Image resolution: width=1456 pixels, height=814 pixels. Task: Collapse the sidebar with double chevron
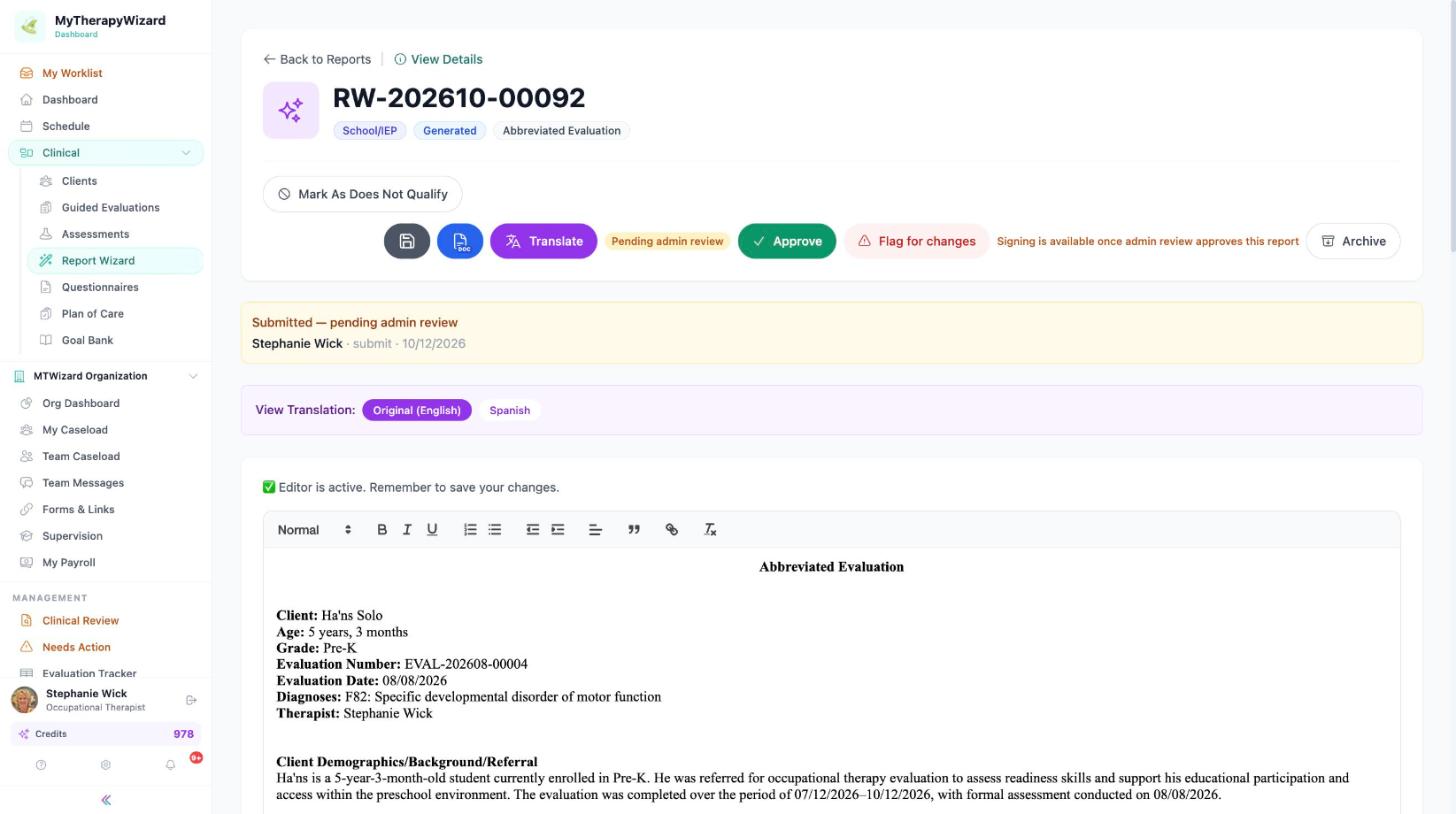tap(106, 800)
